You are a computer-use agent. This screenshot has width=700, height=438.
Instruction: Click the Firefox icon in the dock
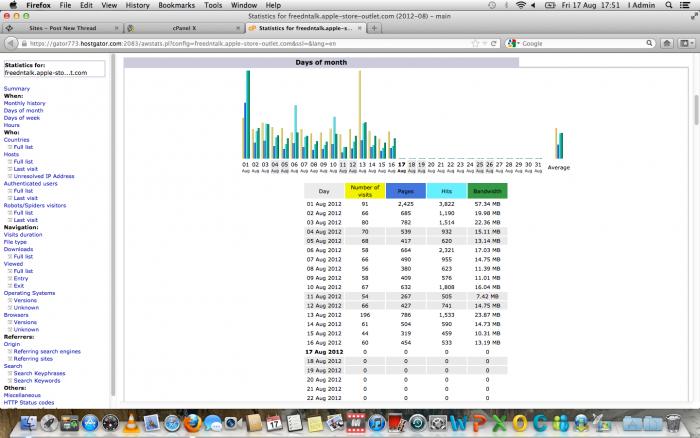tap(192, 422)
